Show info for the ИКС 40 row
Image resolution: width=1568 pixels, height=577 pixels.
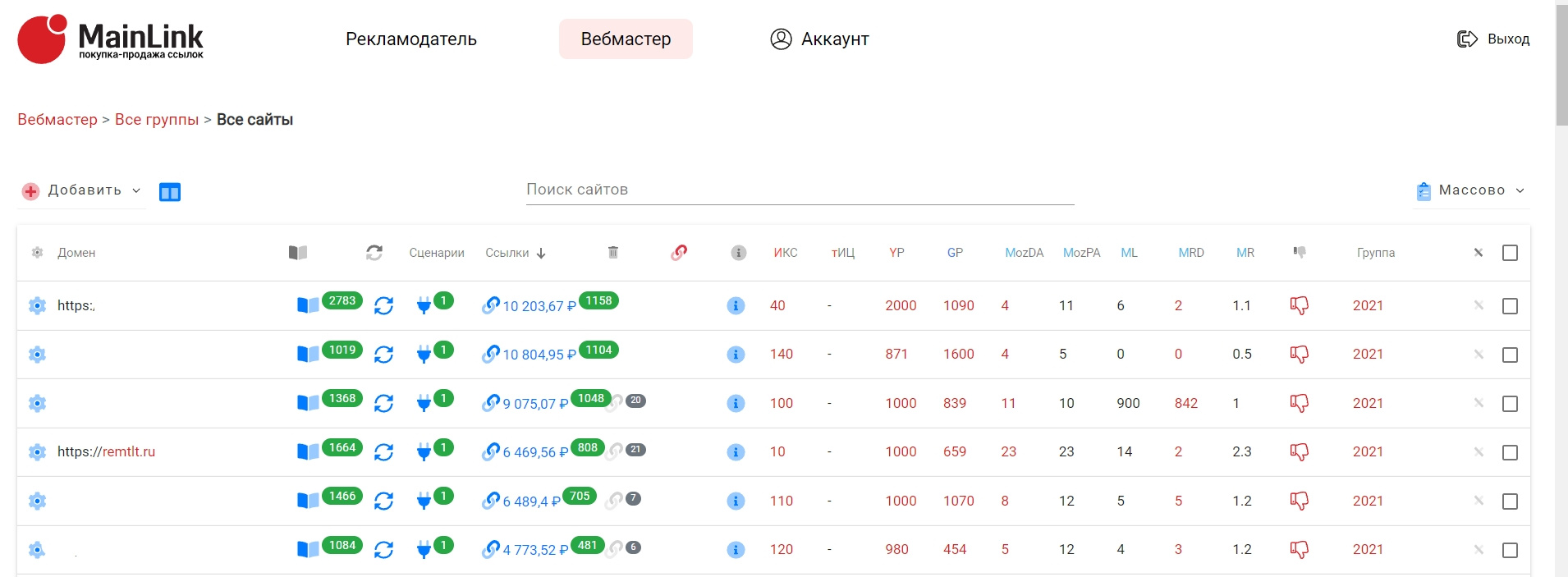[736, 306]
